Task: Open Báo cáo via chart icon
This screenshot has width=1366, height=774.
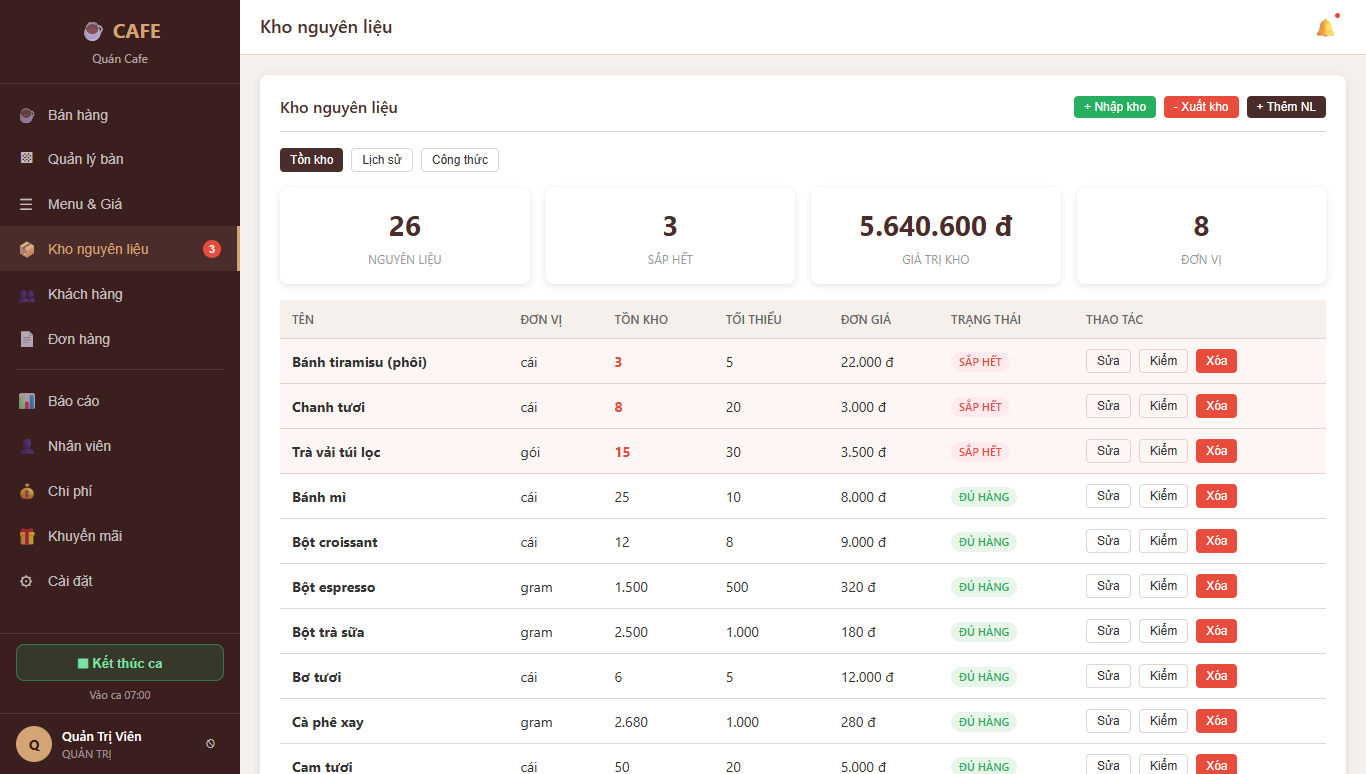Action: pyautogui.click(x=27, y=401)
